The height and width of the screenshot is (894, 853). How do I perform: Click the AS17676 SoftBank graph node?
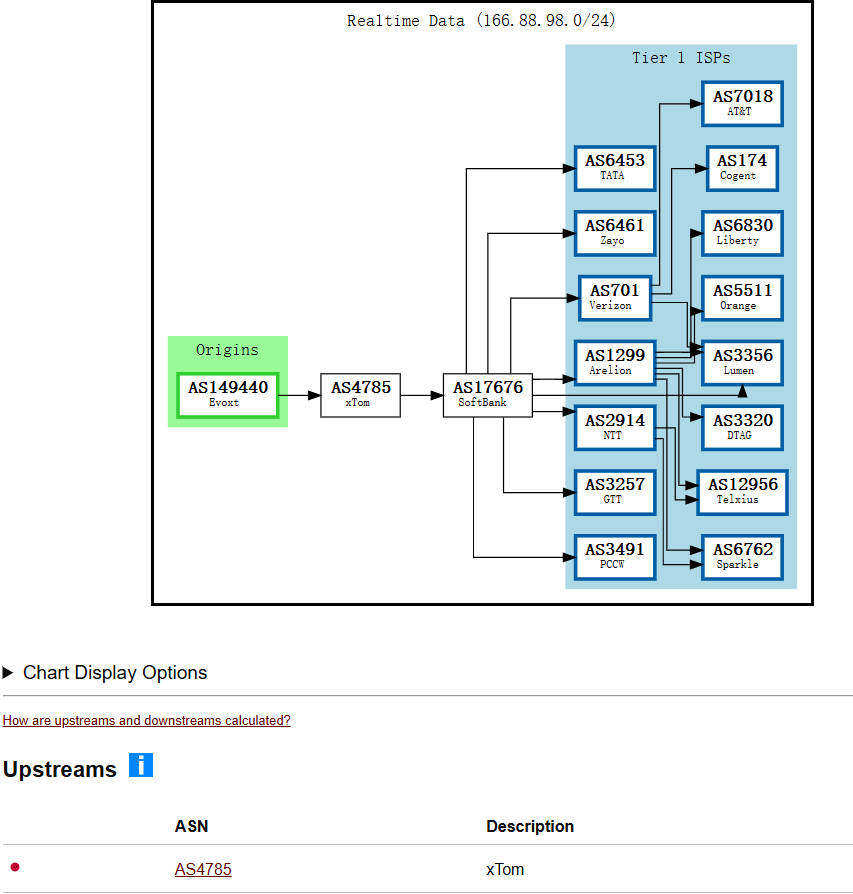pos(488,395)
